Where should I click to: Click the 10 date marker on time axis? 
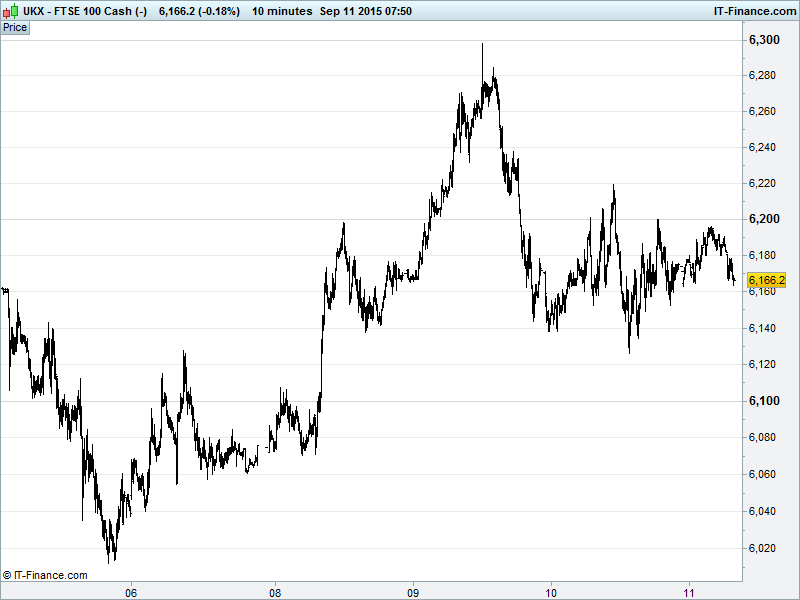coord(551,590)
